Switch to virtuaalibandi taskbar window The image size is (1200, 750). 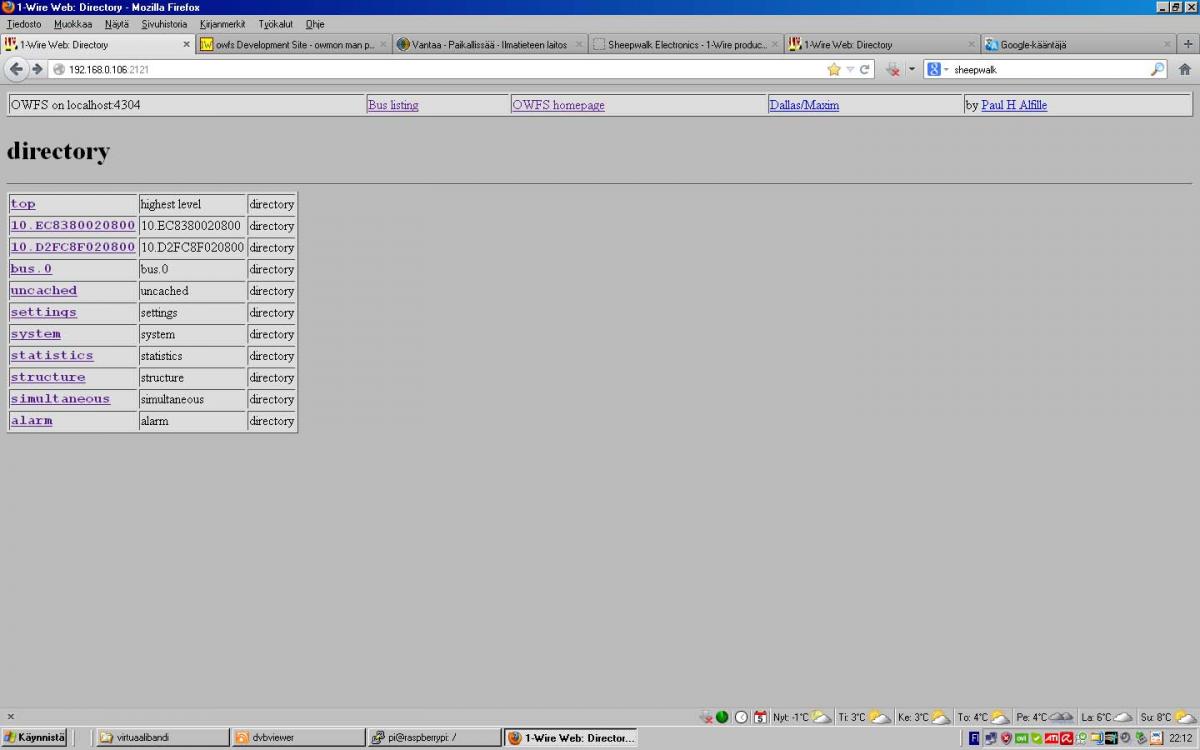click(x=163, y=738)
